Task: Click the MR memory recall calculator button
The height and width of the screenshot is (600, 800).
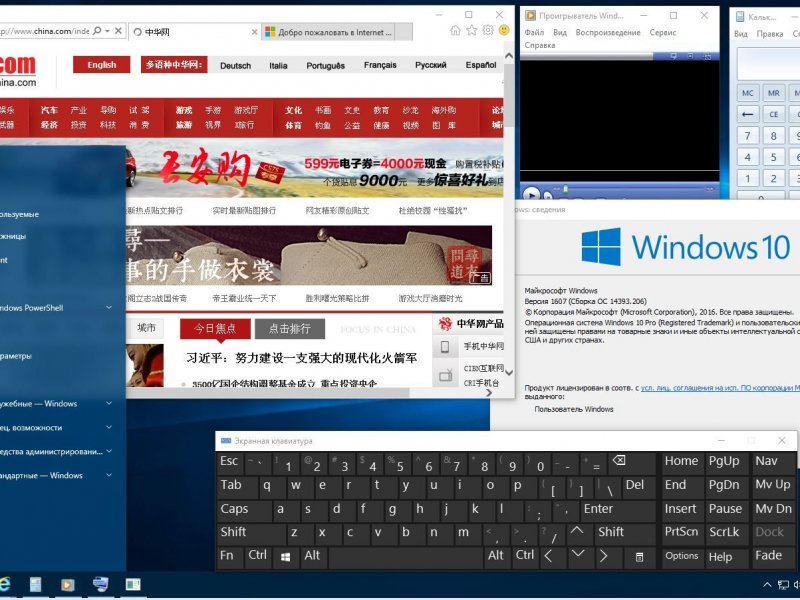Action: 773,93
